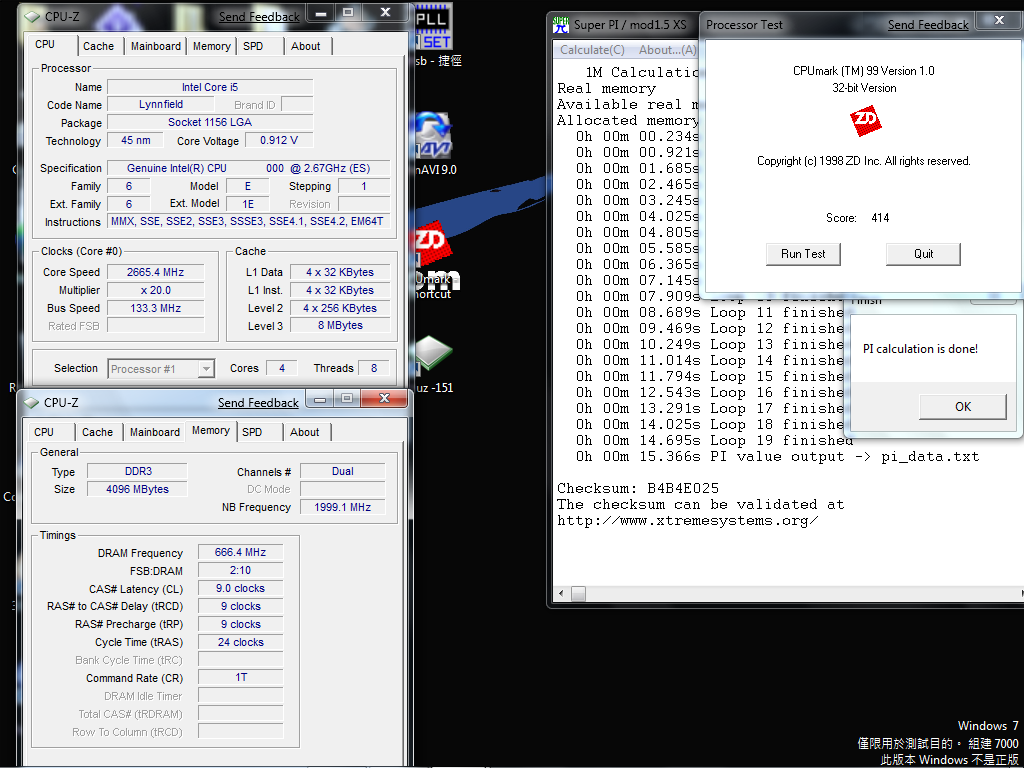Click the Instructions field listing MMX, SSE
Viewport: 1024px width, 768px height.
(x=249, y=221)
